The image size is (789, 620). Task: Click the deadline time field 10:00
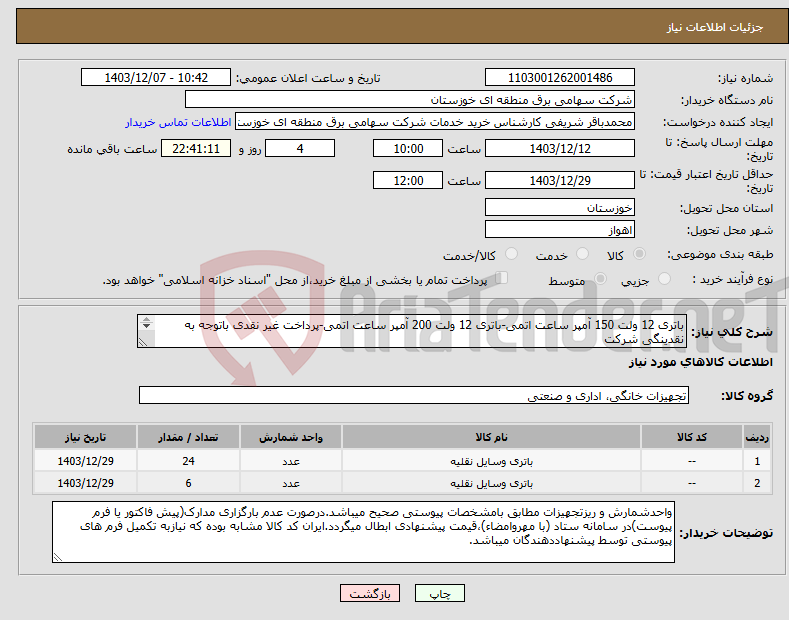408,148
